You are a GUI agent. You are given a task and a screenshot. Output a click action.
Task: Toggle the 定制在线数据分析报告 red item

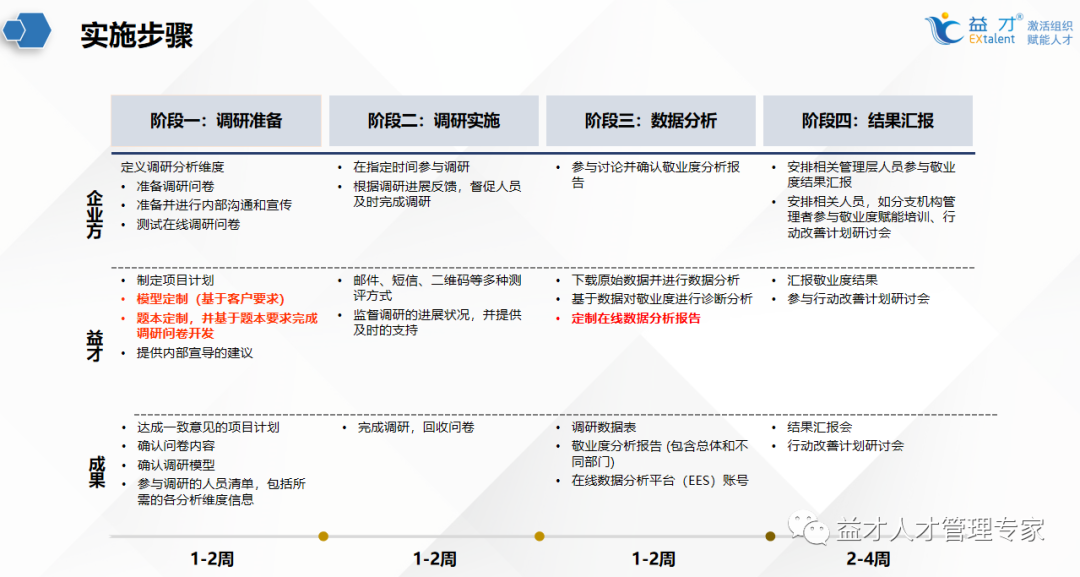point(633,319)
